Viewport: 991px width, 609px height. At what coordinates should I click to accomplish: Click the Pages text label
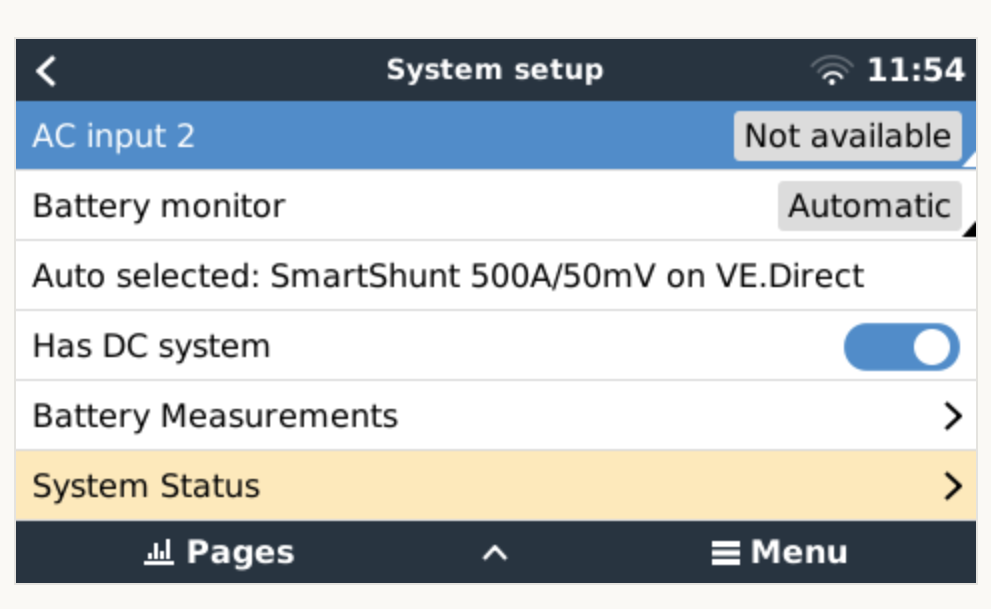pyautogui.click(x=240, y=552)
